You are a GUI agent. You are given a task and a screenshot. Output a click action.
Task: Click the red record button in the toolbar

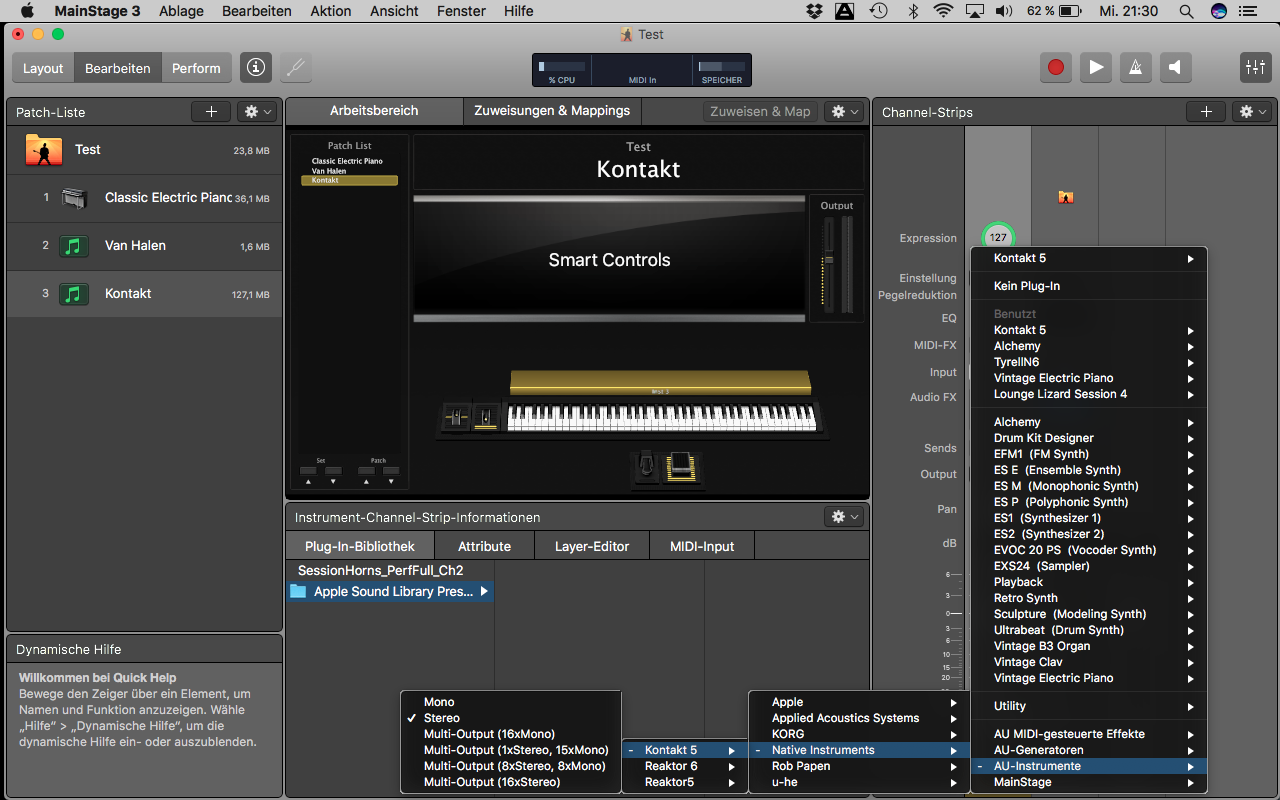pos(1056,68)
